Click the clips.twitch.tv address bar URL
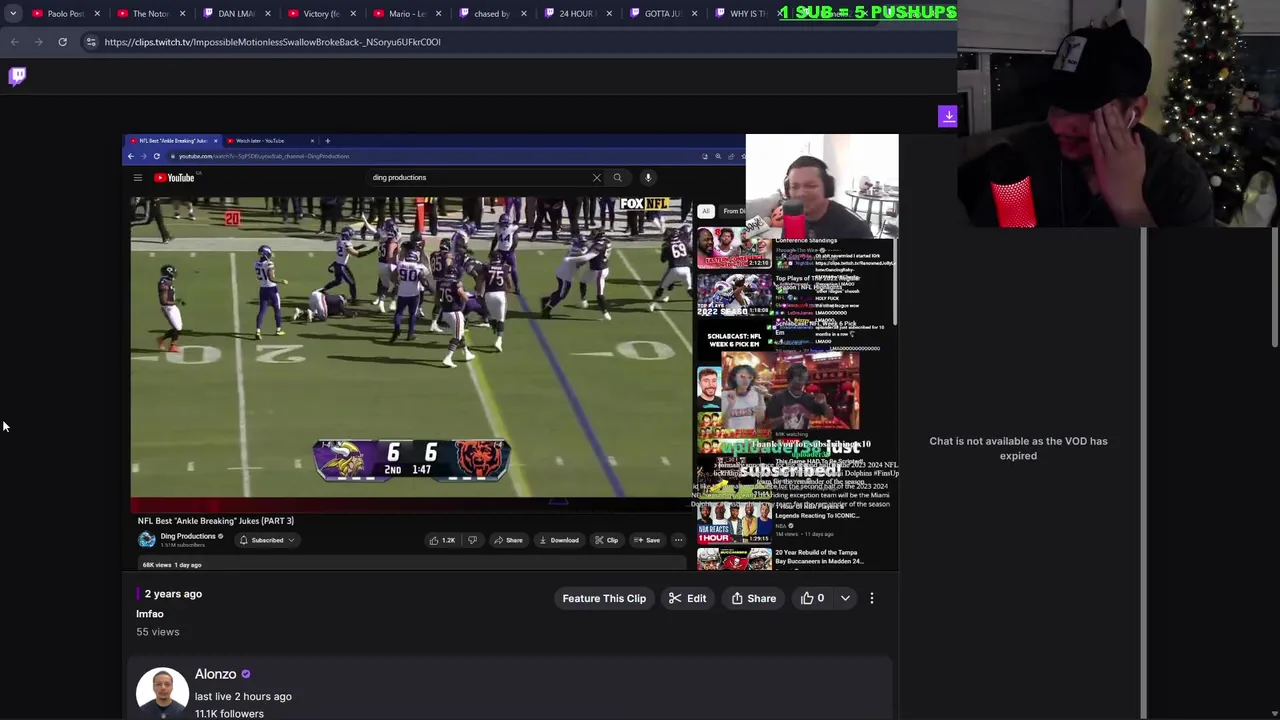The image size is (1280, 720). coord(272,42)
